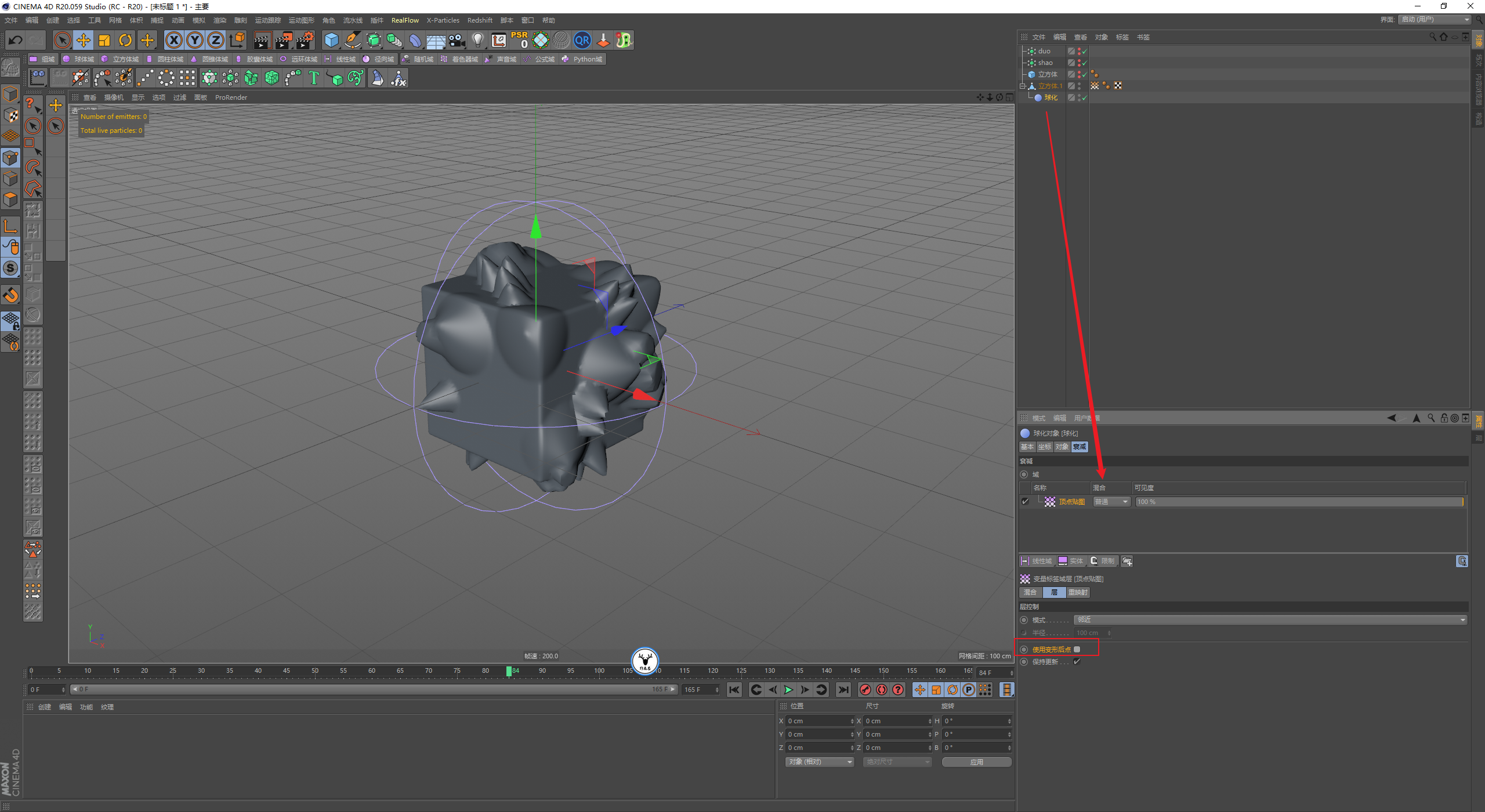Viewport: 1485px width, 812px height.
Task: Click the MoText green T icon
Action: (314, 78)
